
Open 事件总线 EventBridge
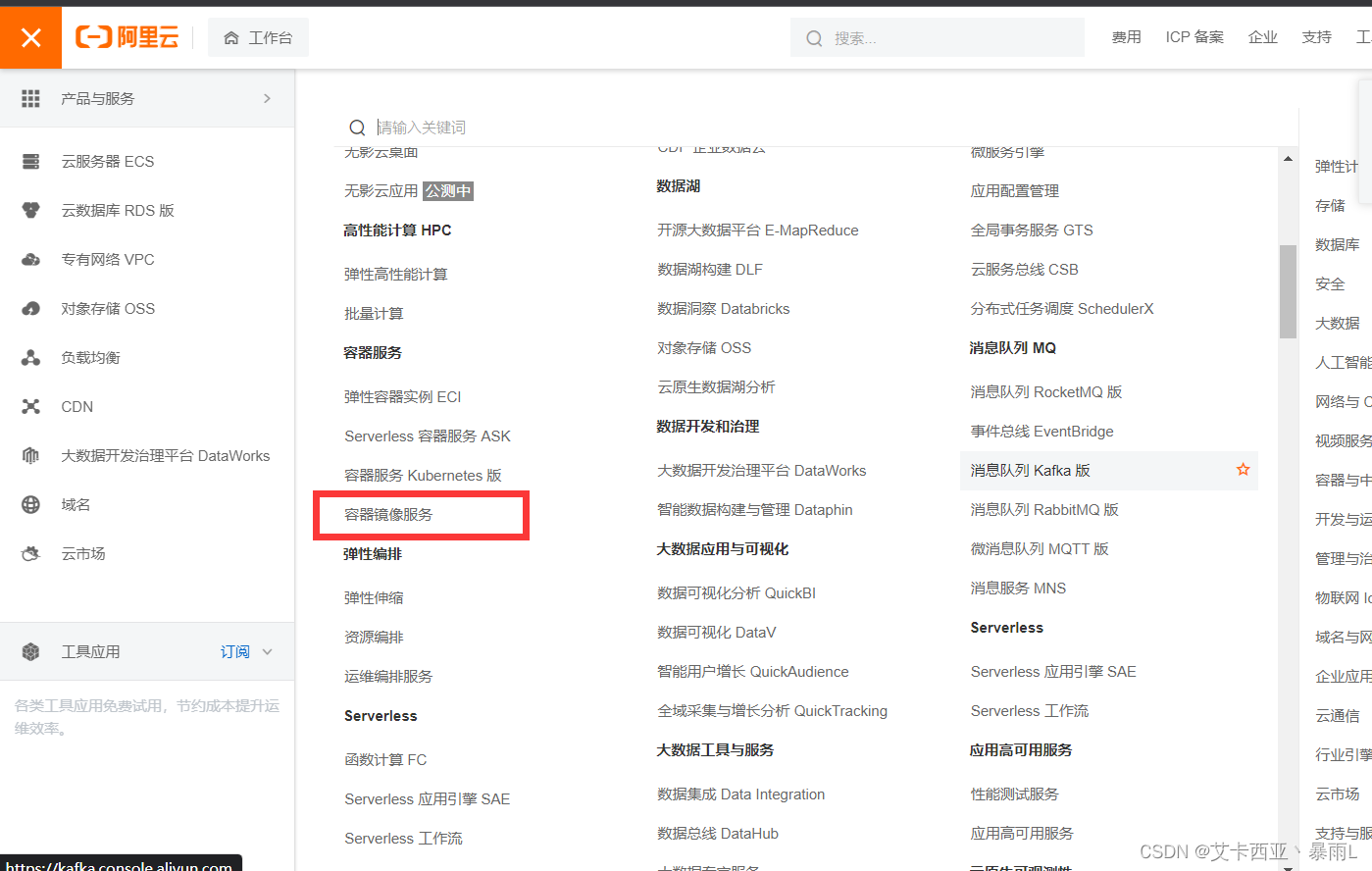[x=1042, y=431]
